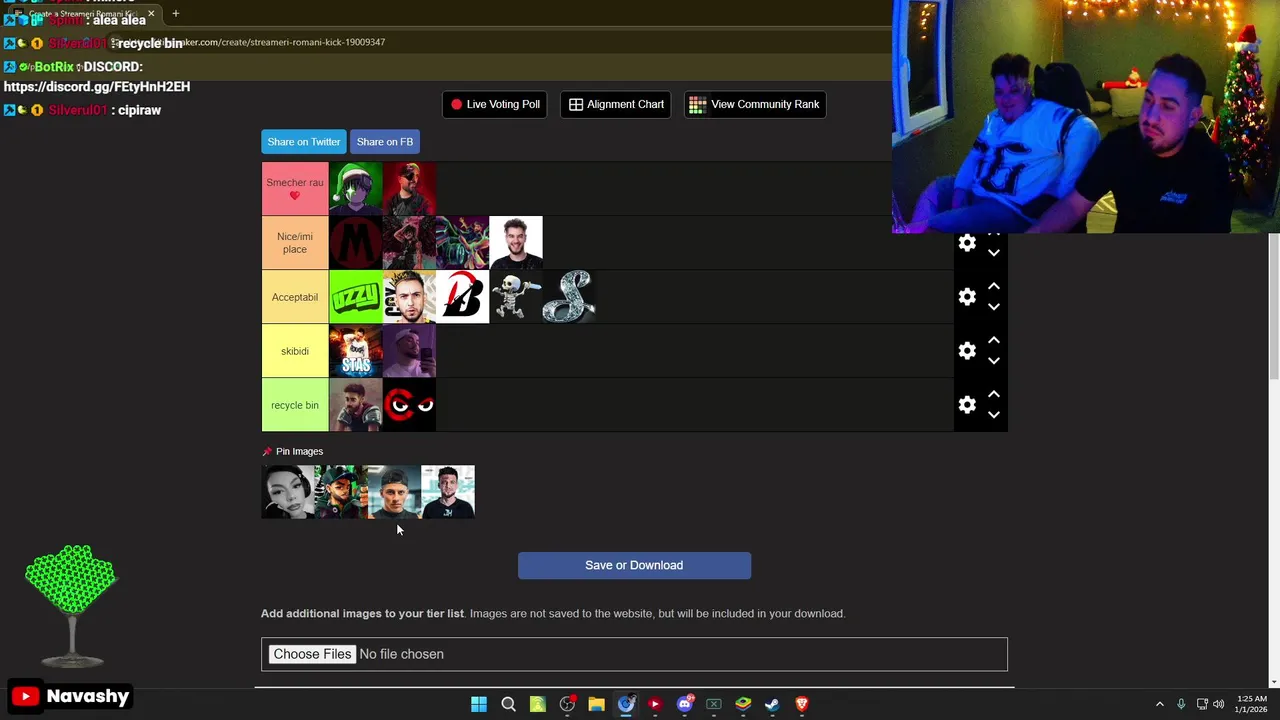Move the skibidi tier down with its arrow

(x=994, y=361)
